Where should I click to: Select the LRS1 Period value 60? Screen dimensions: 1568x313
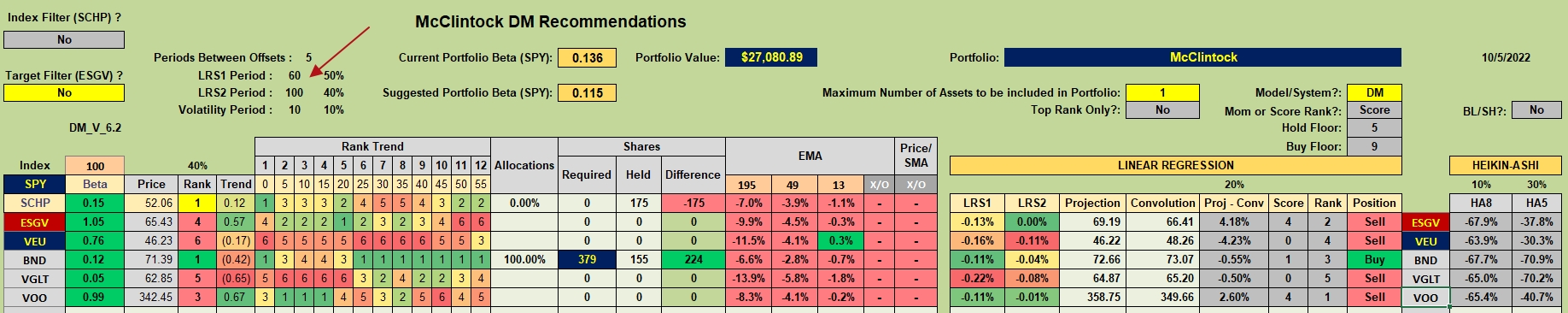[x=294, y=75]
